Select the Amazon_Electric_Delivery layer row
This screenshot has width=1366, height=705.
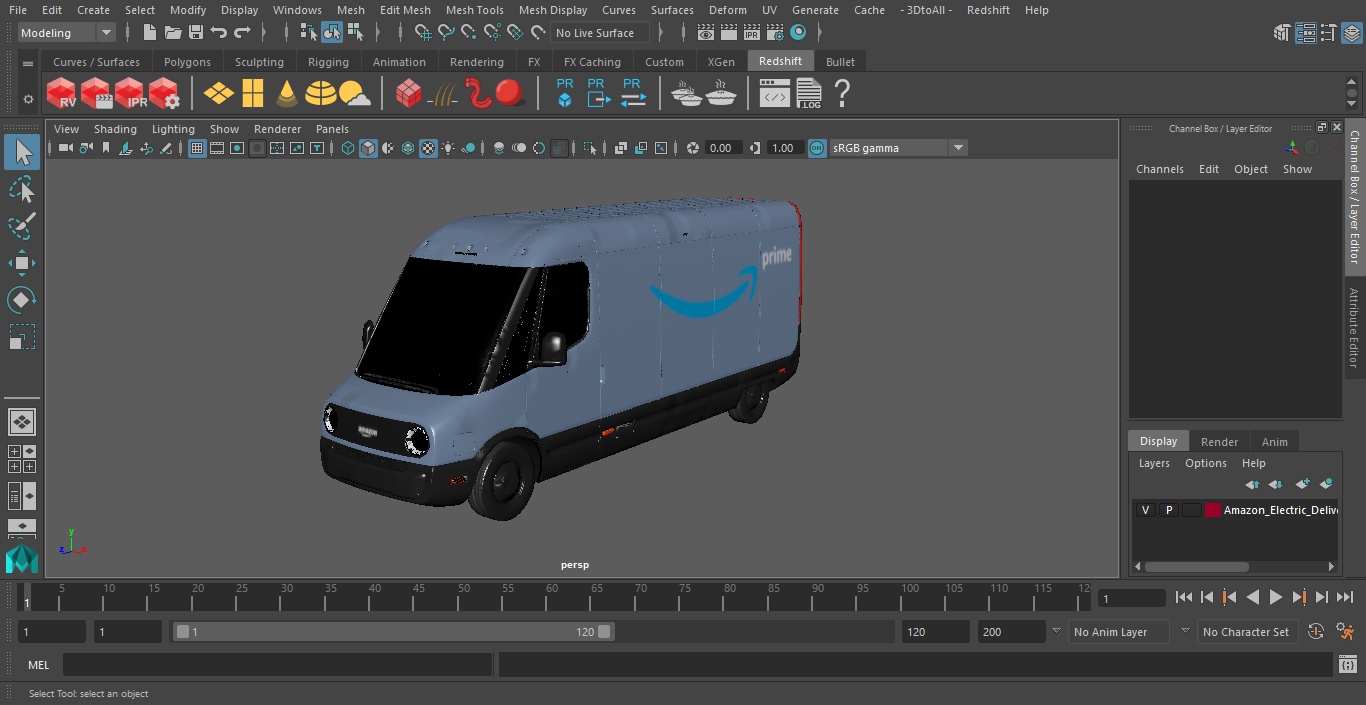pyautogui.click(x=1235, y=510)
